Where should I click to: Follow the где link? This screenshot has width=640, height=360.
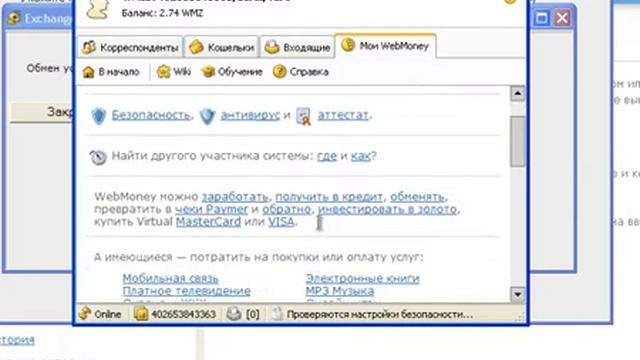(x=327, y=156)
